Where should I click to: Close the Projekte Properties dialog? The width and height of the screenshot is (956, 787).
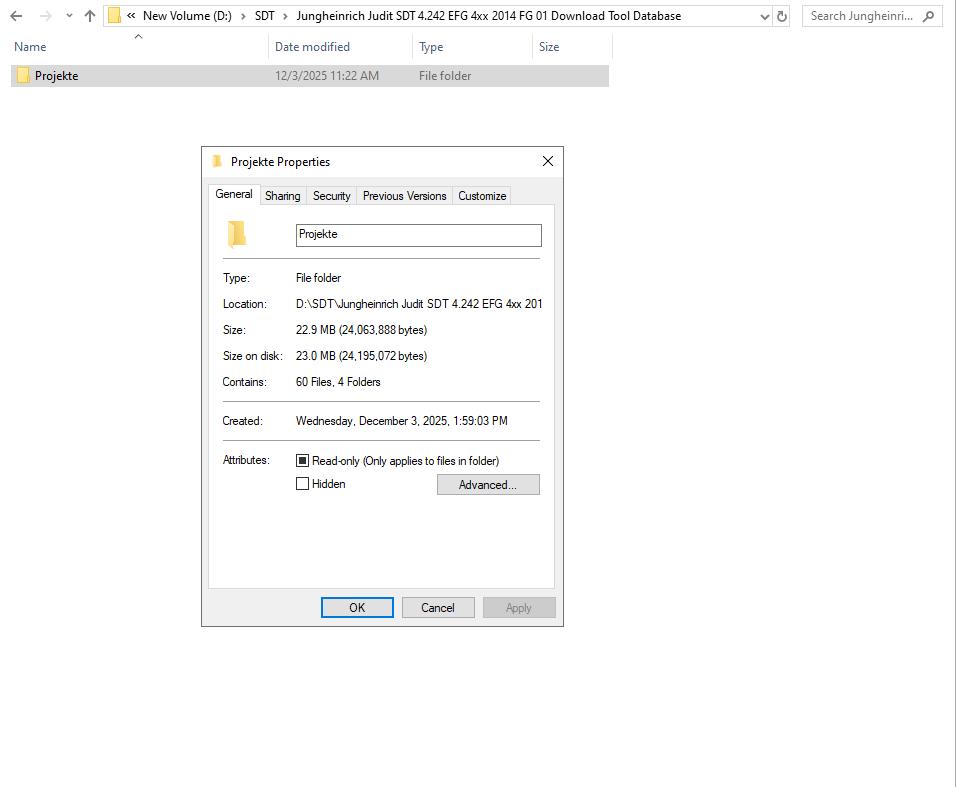(x=548, y=161)
